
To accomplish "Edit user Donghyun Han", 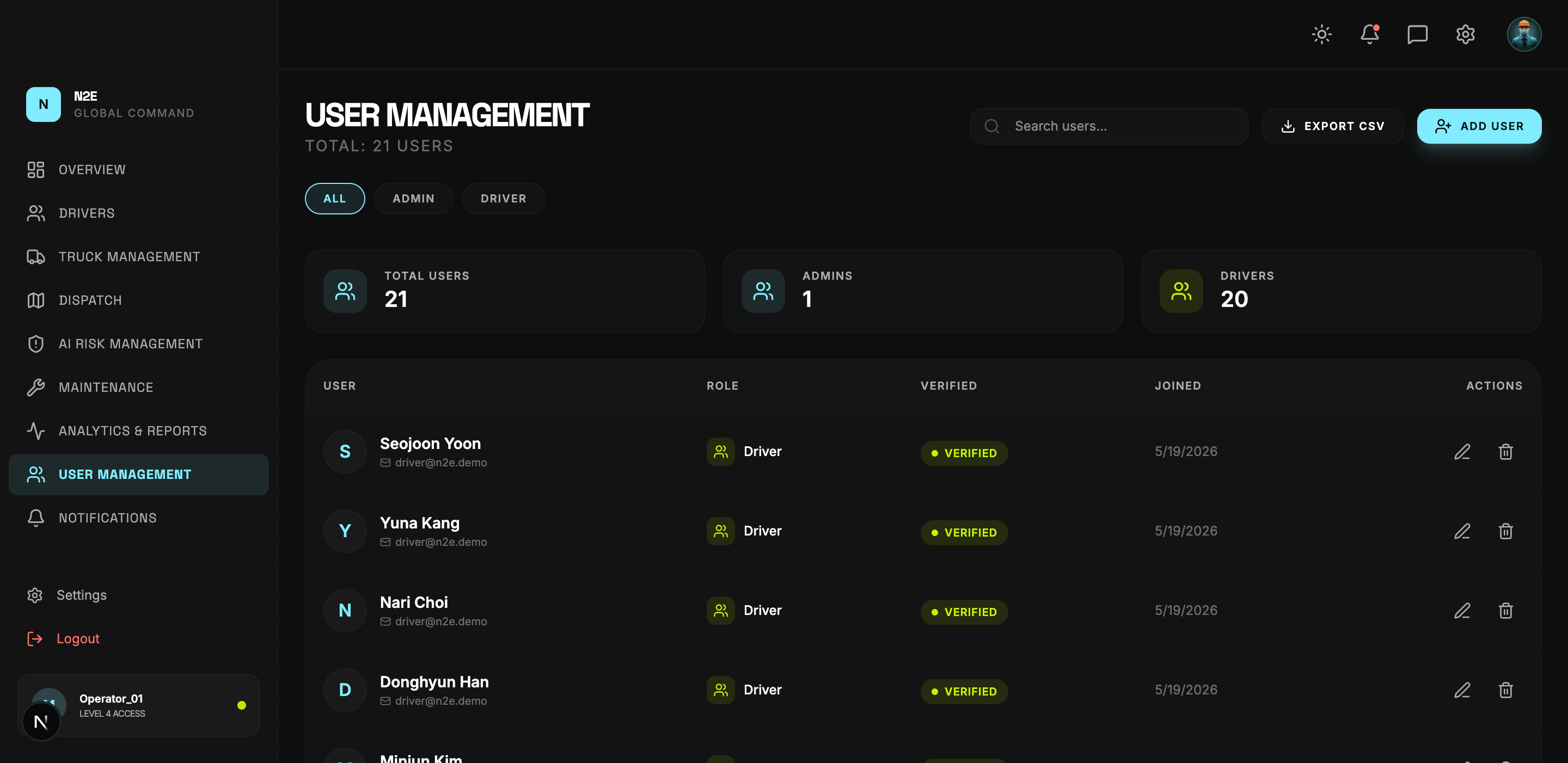I will click(1462, 690).
